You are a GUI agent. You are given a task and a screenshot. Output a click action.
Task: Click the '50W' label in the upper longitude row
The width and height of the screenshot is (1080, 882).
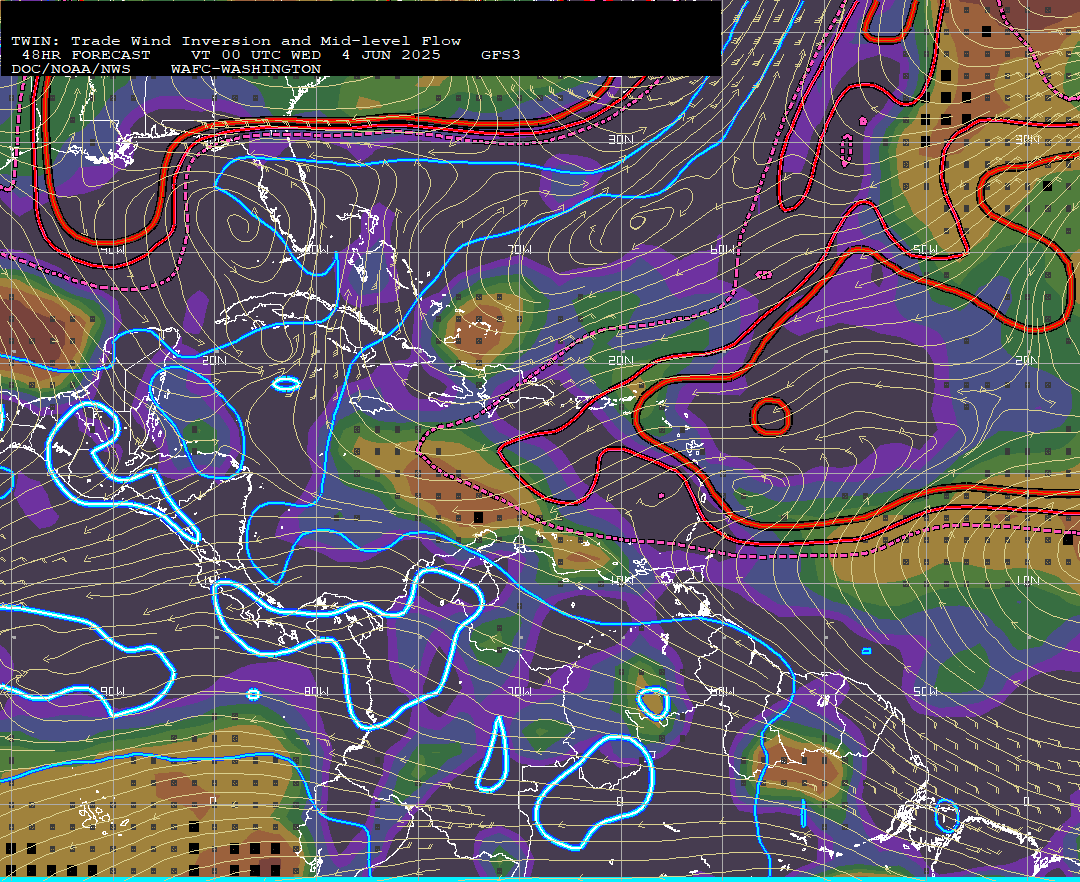click(925, 249)
